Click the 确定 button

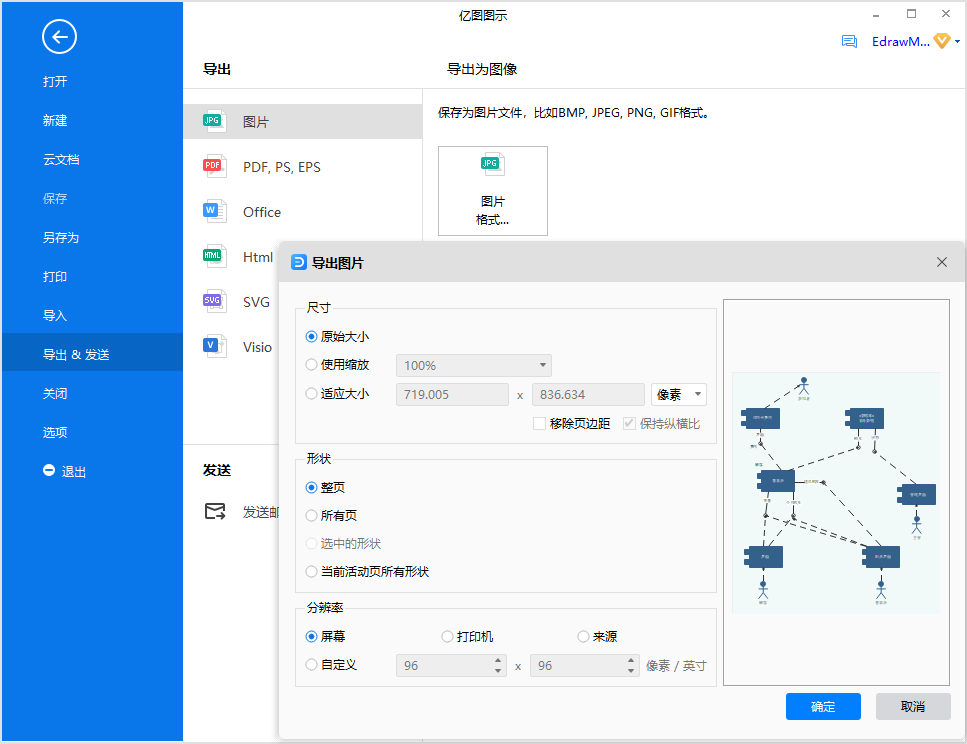click(x=823, y=706)
